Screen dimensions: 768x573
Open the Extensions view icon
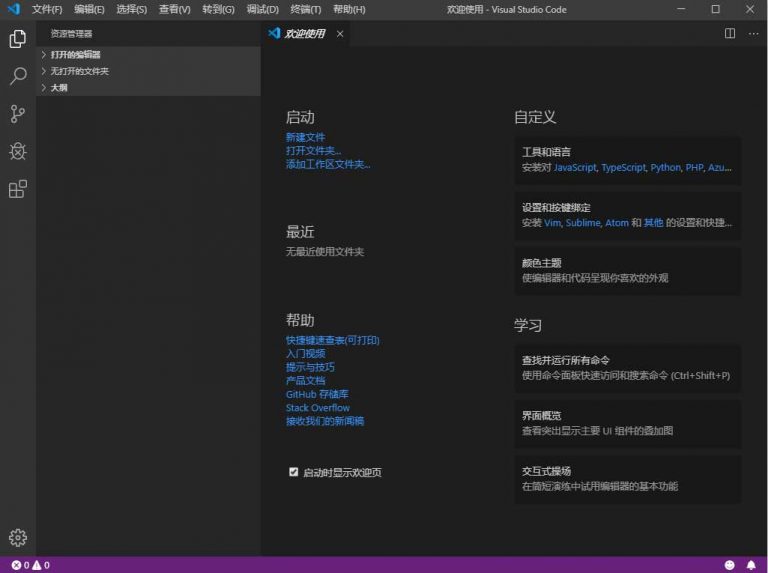tap(18, 189)
